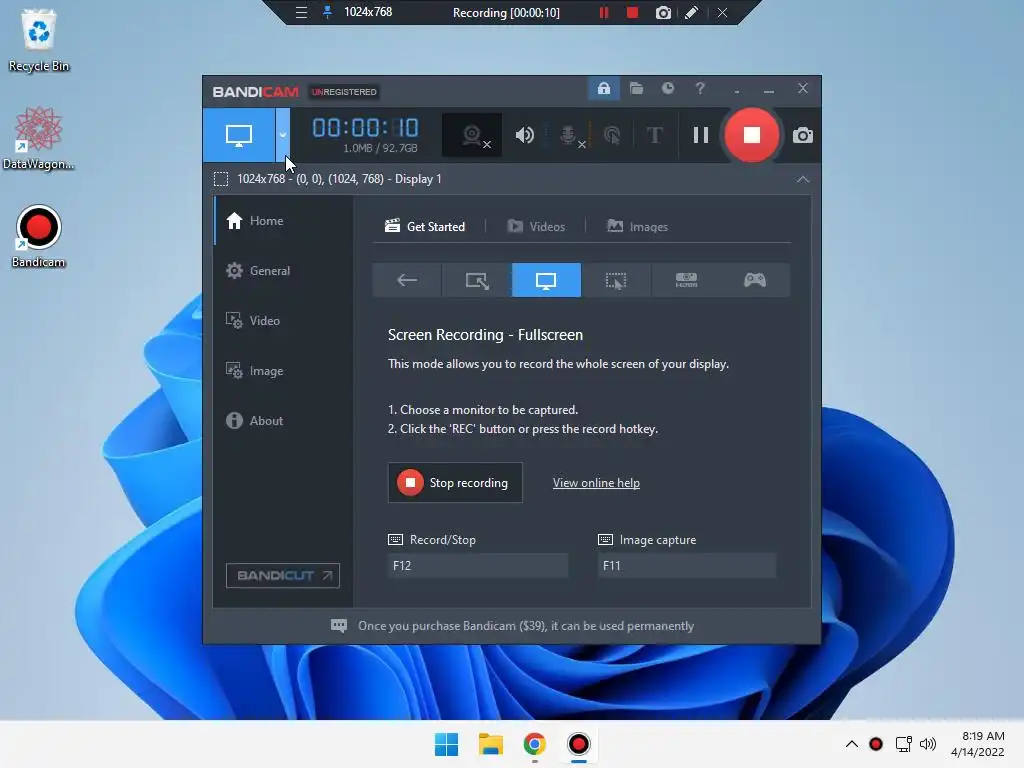
Task: Click the menu icon in the top recording bar
Action: tap(301, 12)
